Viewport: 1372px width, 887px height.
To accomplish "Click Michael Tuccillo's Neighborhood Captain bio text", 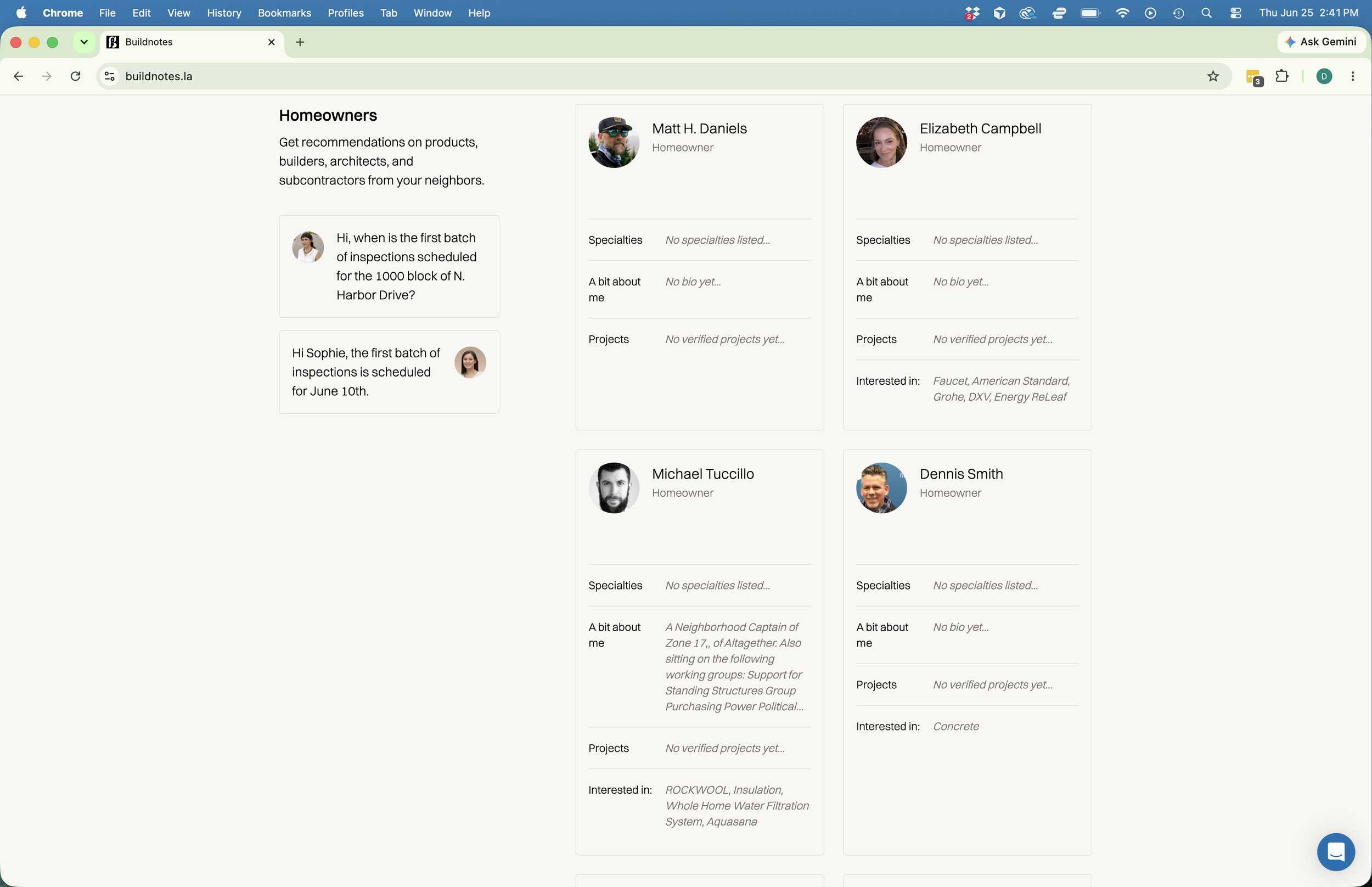I will click(x=735, y=666).
